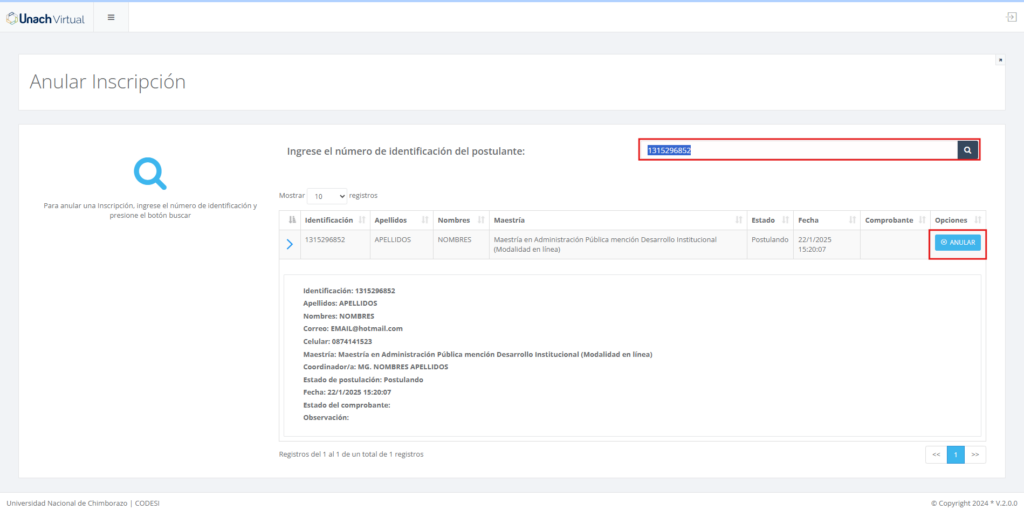Click the identification number input field
Image resolution: width=1024 pixels, height=510 pixels.
(x=798, y=150)
